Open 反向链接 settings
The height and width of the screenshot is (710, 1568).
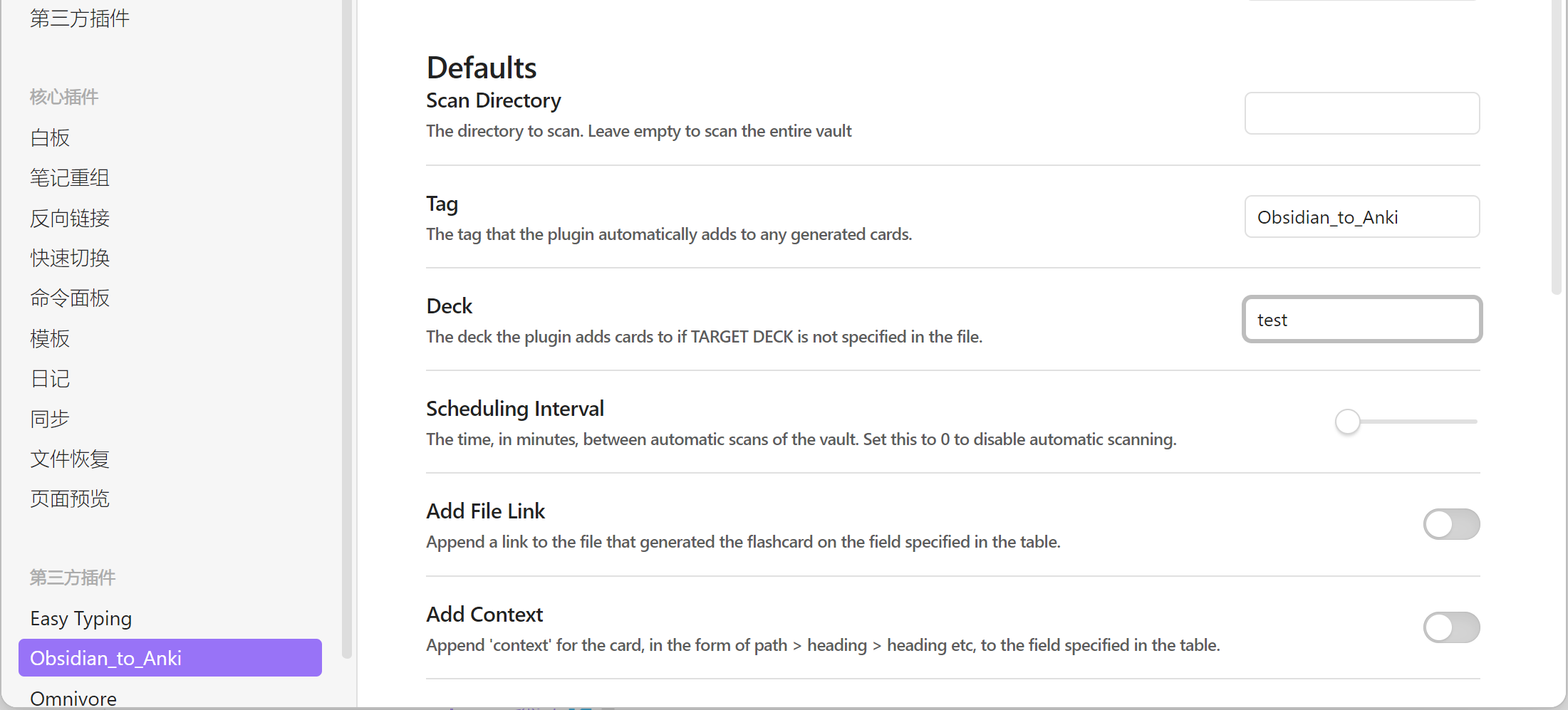[x=70, y=218]
